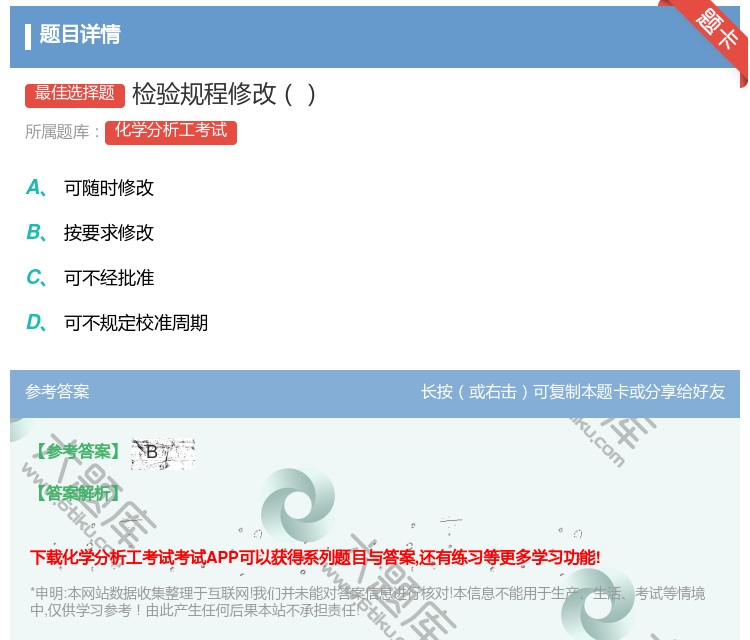Screen dimensions: 750x640
Task: Select option A 可随时修改
Action: pyautogui.click(x=90, y=188)
